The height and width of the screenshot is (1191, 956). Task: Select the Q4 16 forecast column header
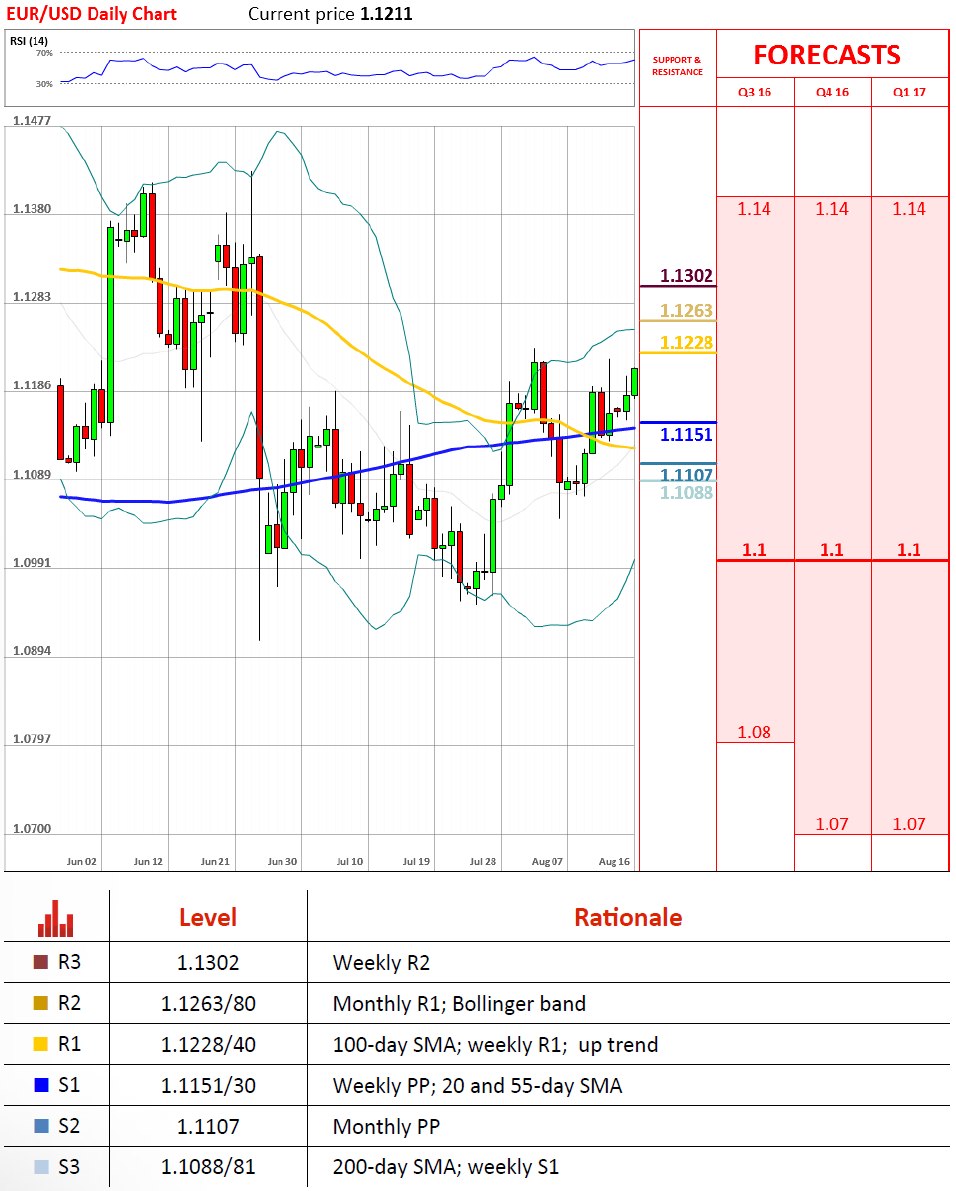(832, 92)
